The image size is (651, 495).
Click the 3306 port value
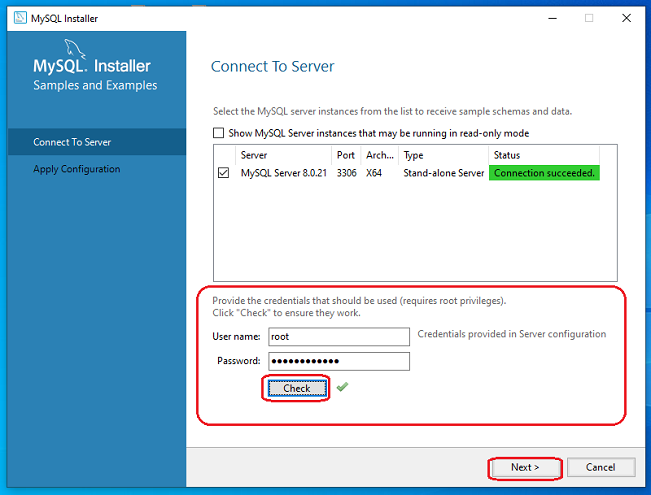pos(347,173)
